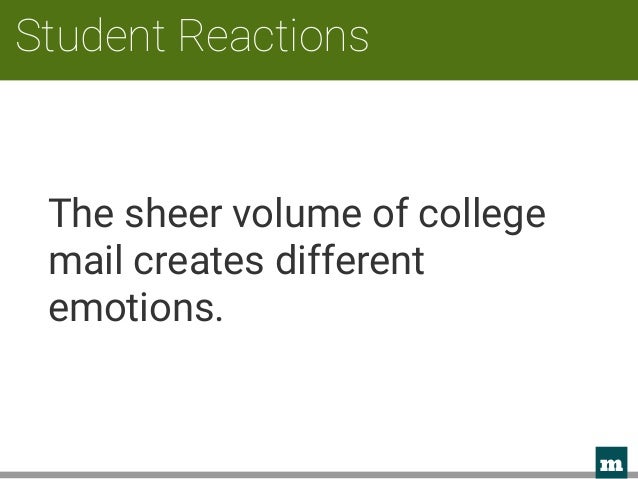The width and height of the screenshot is (638, 479).
Task: Select the word "Student" in the title
Action: (x=90, y=36)
